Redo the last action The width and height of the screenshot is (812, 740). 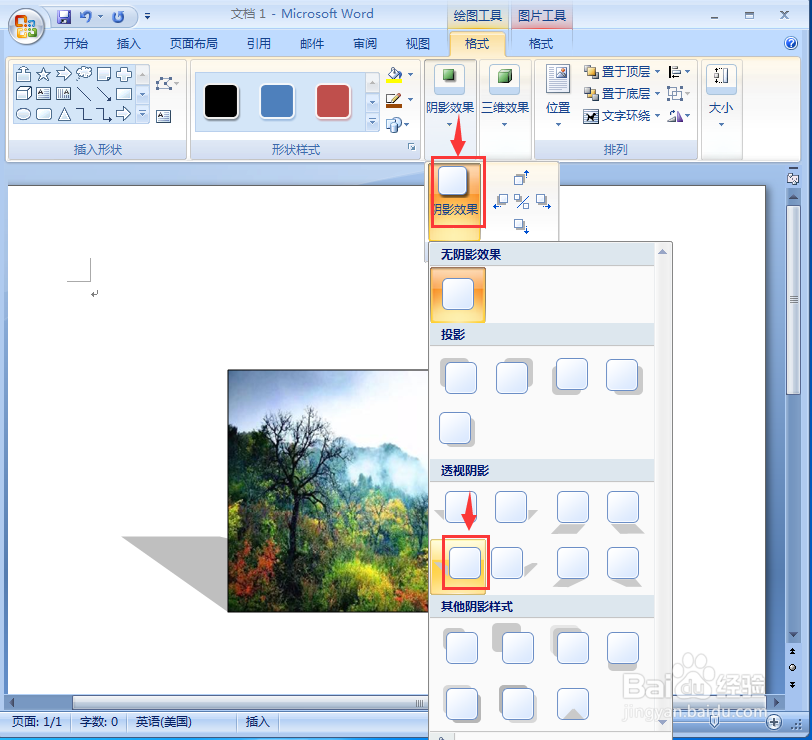click(x=118, y=17)
